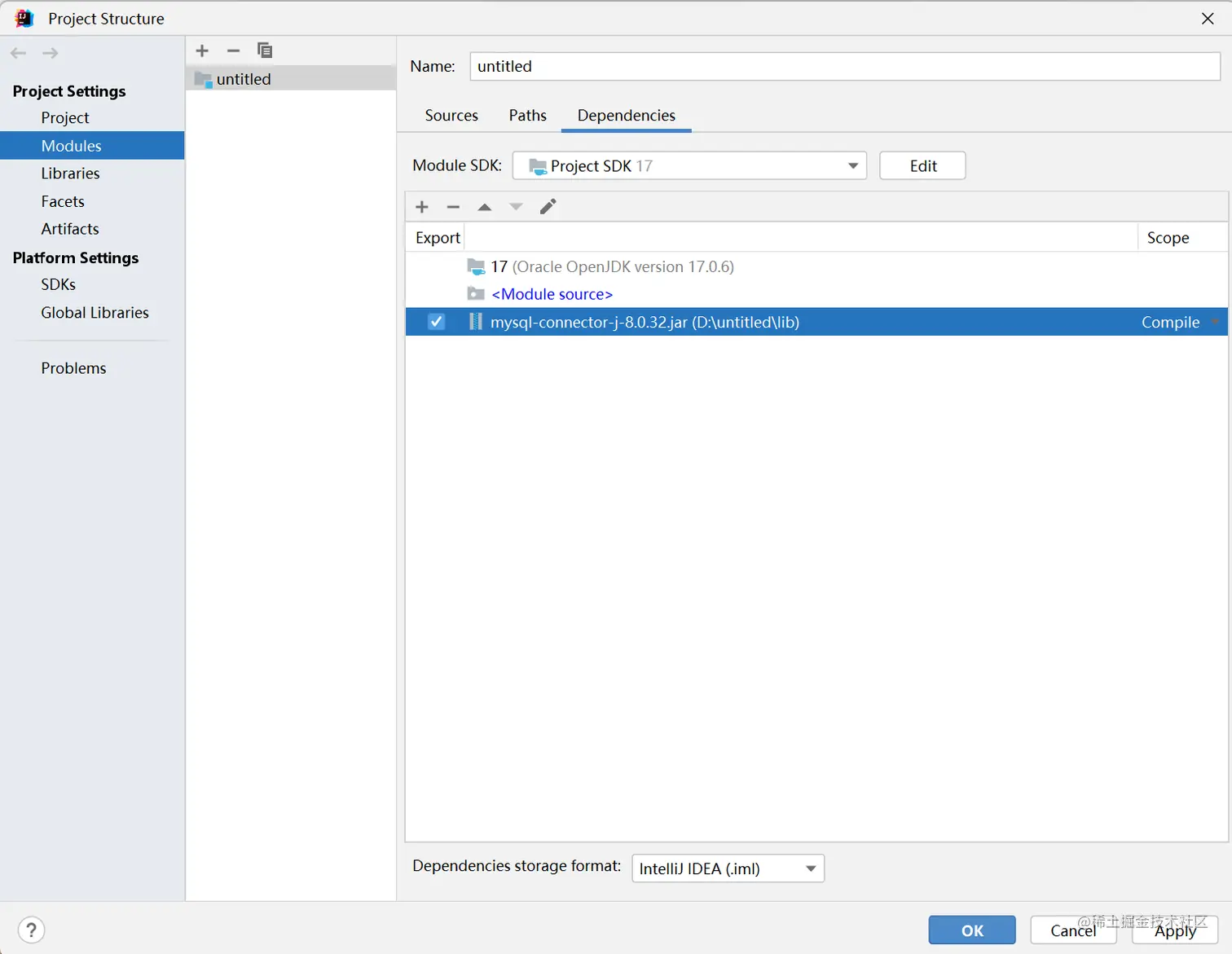Close the Project Structure dialog

click(x=1208, y=18)
